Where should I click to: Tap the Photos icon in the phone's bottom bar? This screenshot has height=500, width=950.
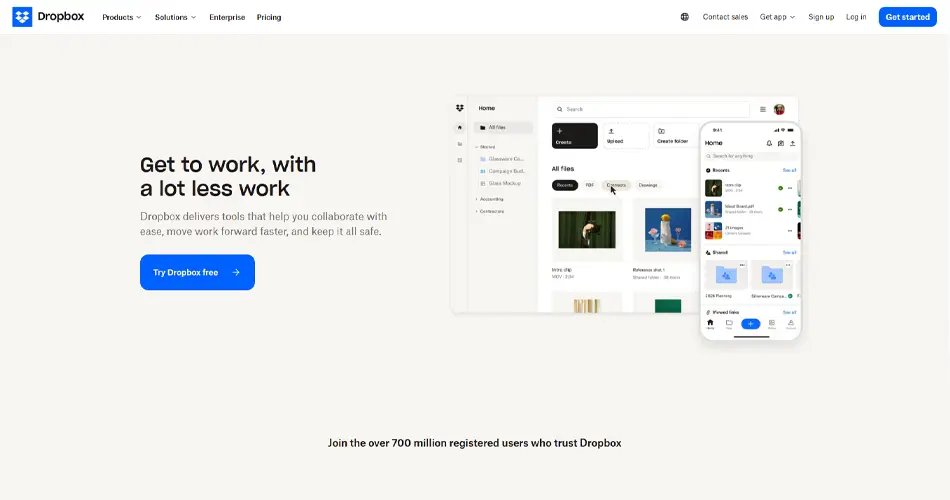[771, 324]
